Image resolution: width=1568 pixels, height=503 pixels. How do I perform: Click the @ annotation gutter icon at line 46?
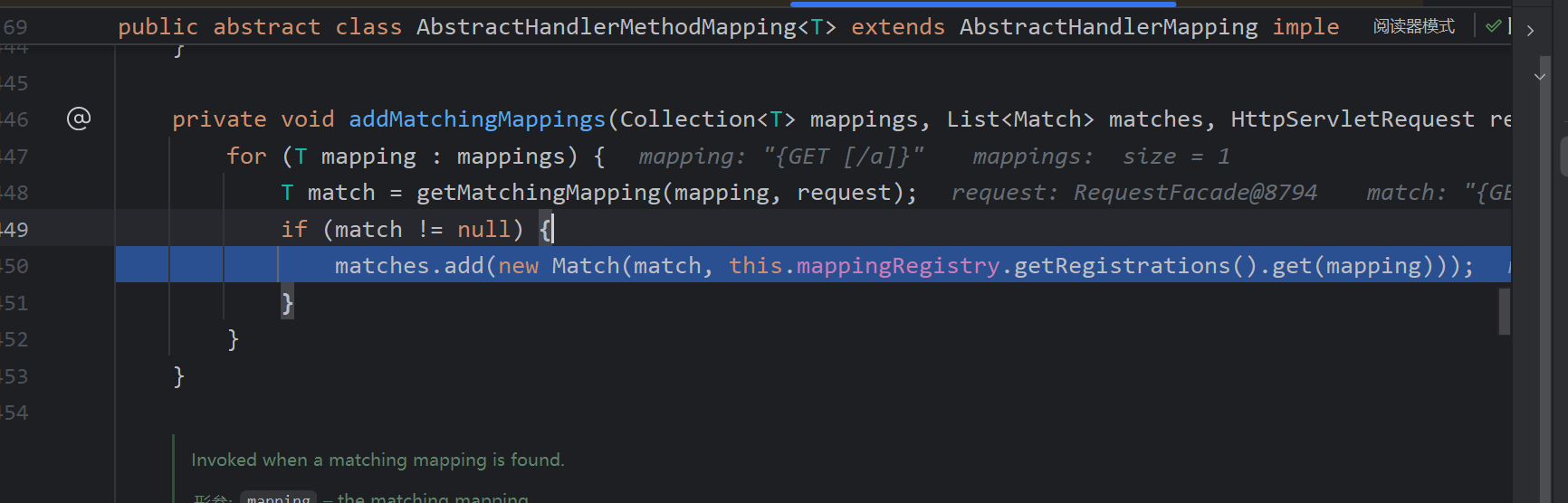click(x=79, y=119)
